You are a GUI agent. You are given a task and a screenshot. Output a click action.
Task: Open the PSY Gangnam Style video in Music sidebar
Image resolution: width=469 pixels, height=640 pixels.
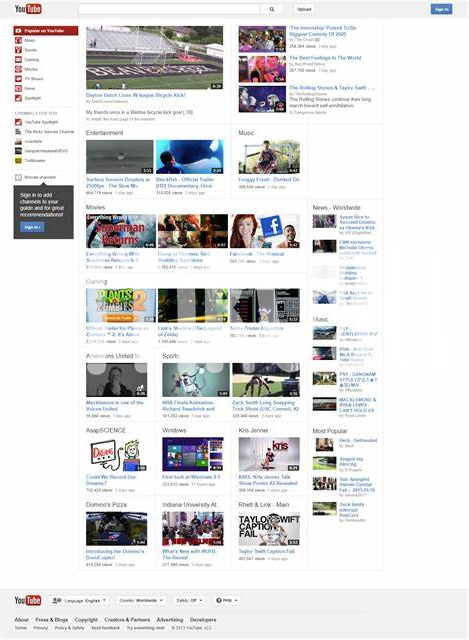pyautogui.click(x=358, y=380)
